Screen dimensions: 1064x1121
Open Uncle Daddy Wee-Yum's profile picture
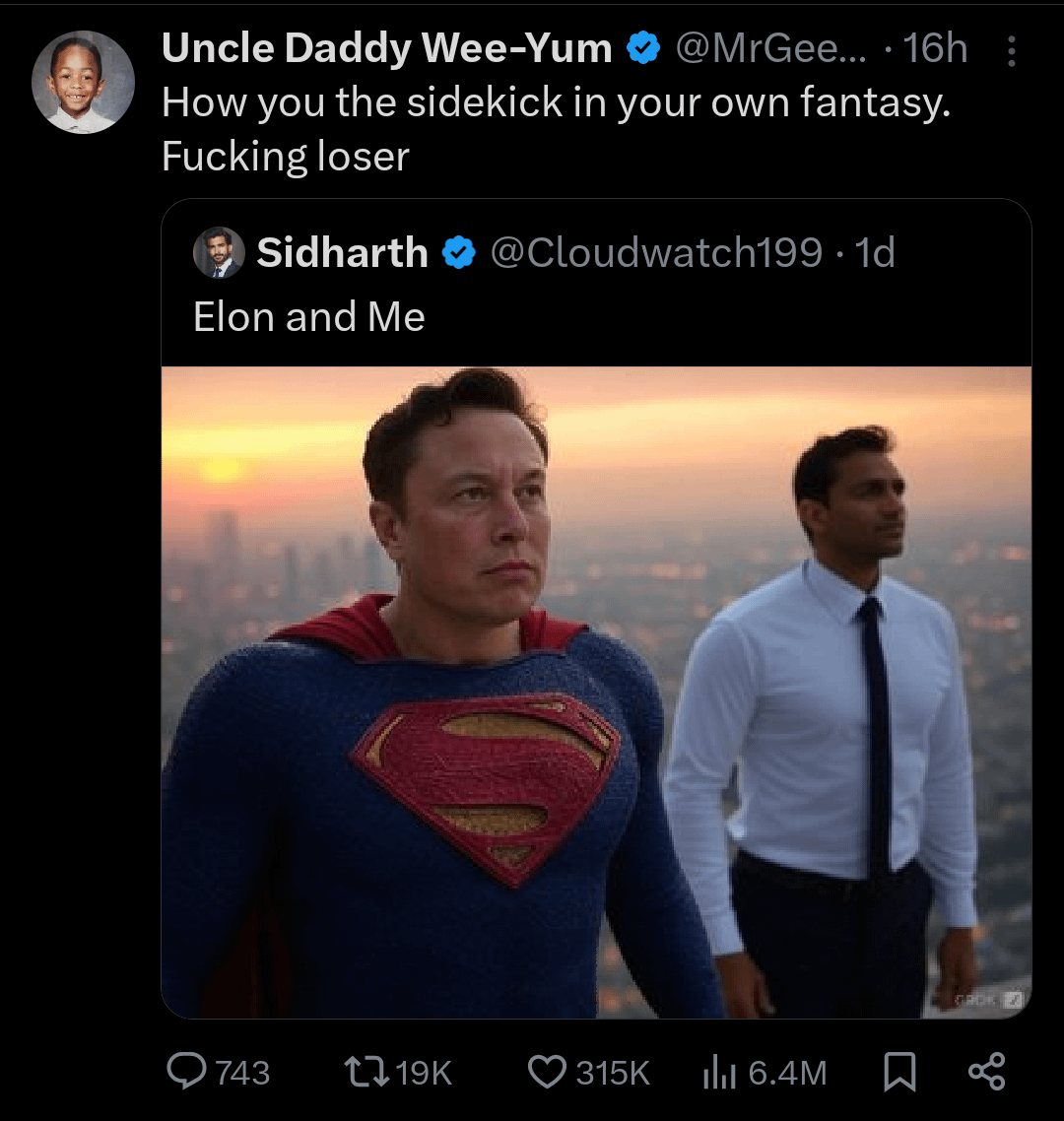pos(83,83)
